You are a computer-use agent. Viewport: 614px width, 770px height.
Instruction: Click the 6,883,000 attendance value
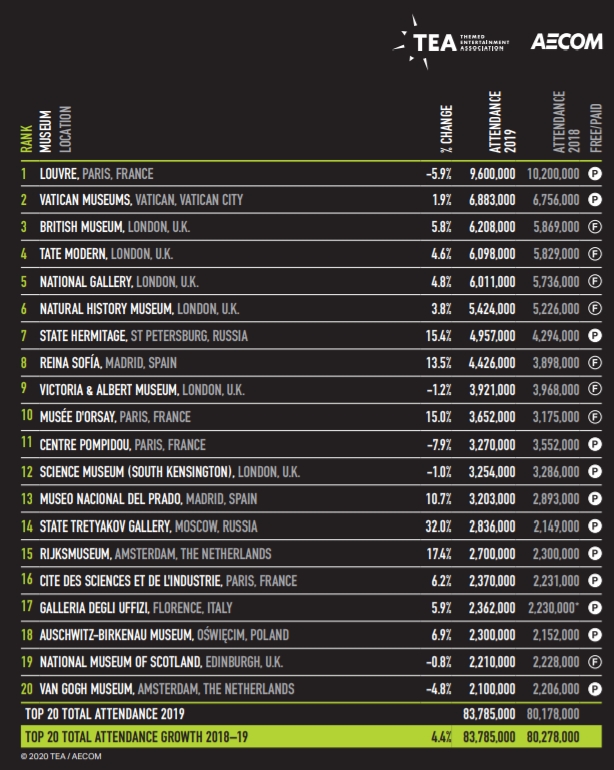492,200
